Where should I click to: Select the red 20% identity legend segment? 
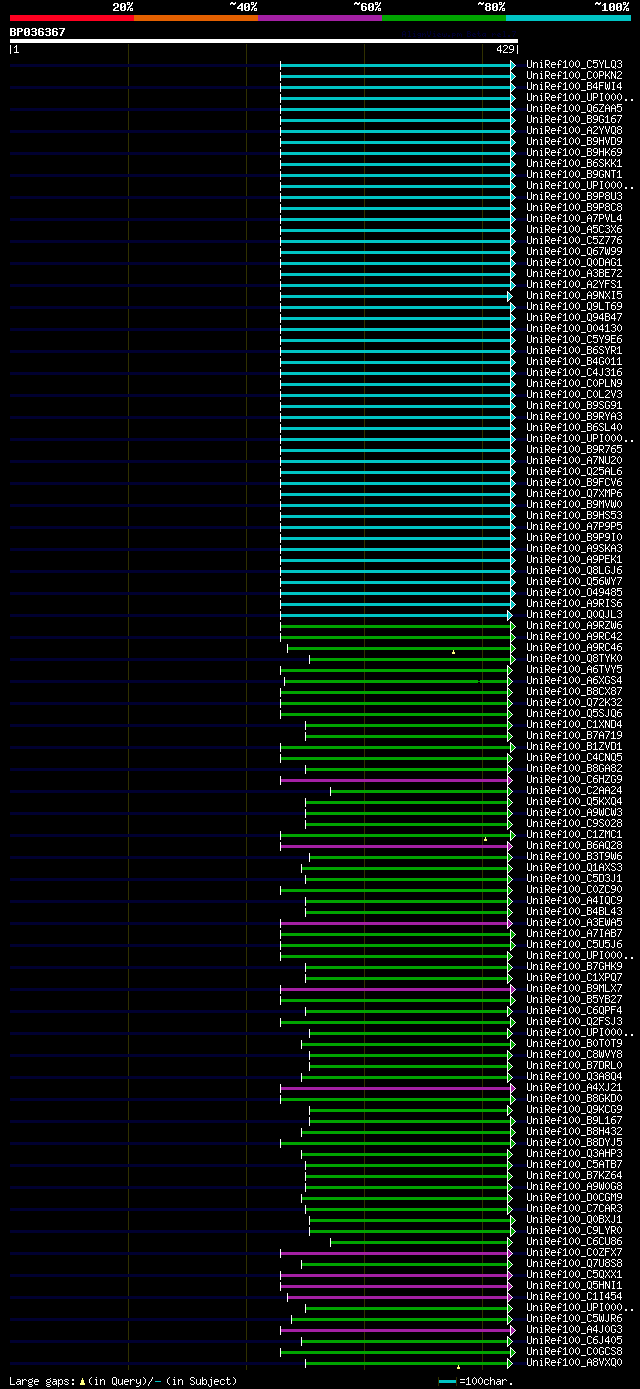coord(72,17)
